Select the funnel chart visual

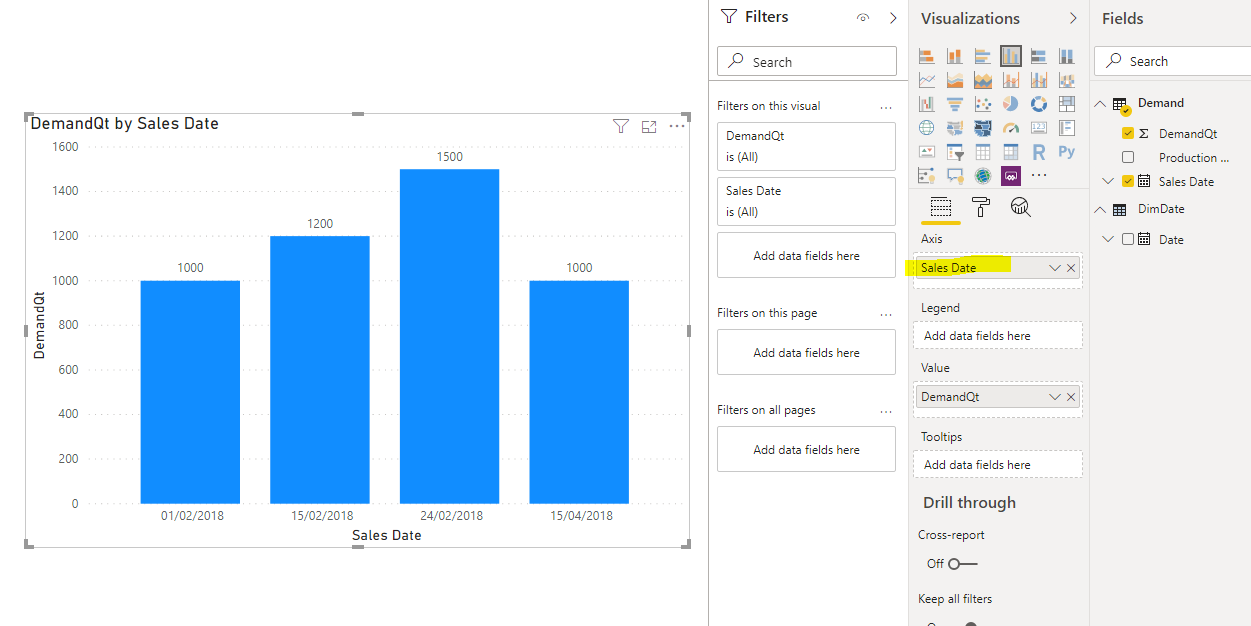click(955, 104)
